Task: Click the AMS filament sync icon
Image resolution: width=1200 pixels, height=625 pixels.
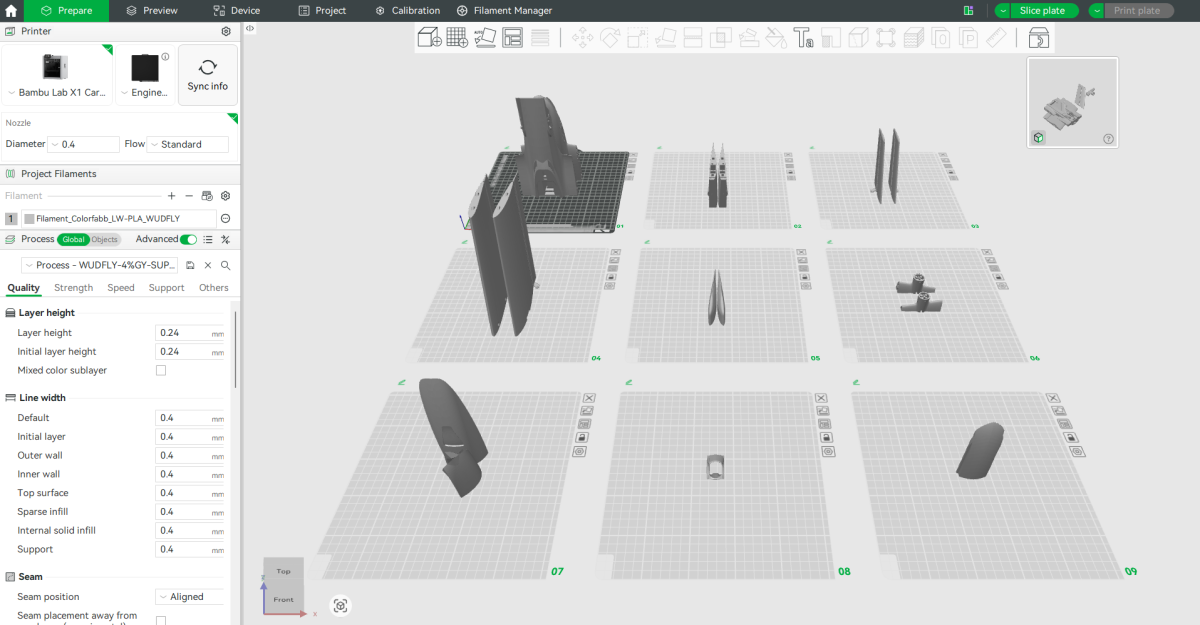Action: (207, 196)
